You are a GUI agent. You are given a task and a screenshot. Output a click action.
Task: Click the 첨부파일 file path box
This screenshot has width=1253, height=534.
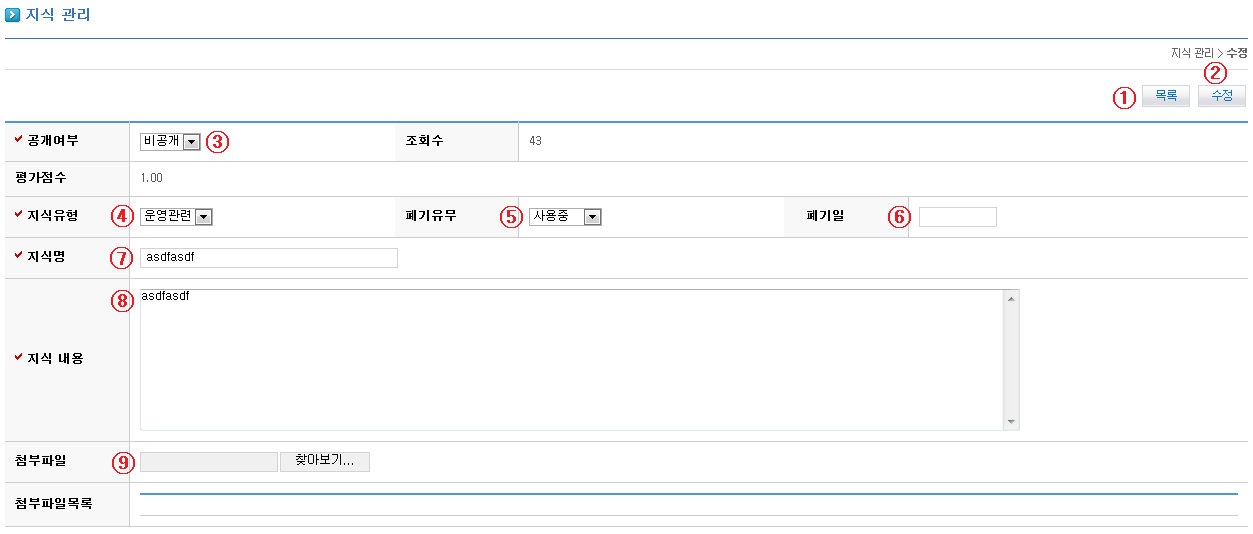pos(209,462)
